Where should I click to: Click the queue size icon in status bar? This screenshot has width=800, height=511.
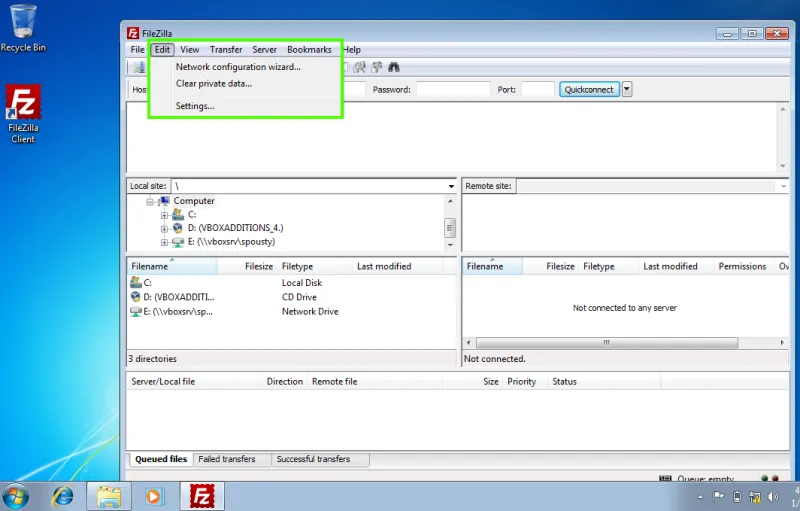pyautogui.click(x=665, y=478)
